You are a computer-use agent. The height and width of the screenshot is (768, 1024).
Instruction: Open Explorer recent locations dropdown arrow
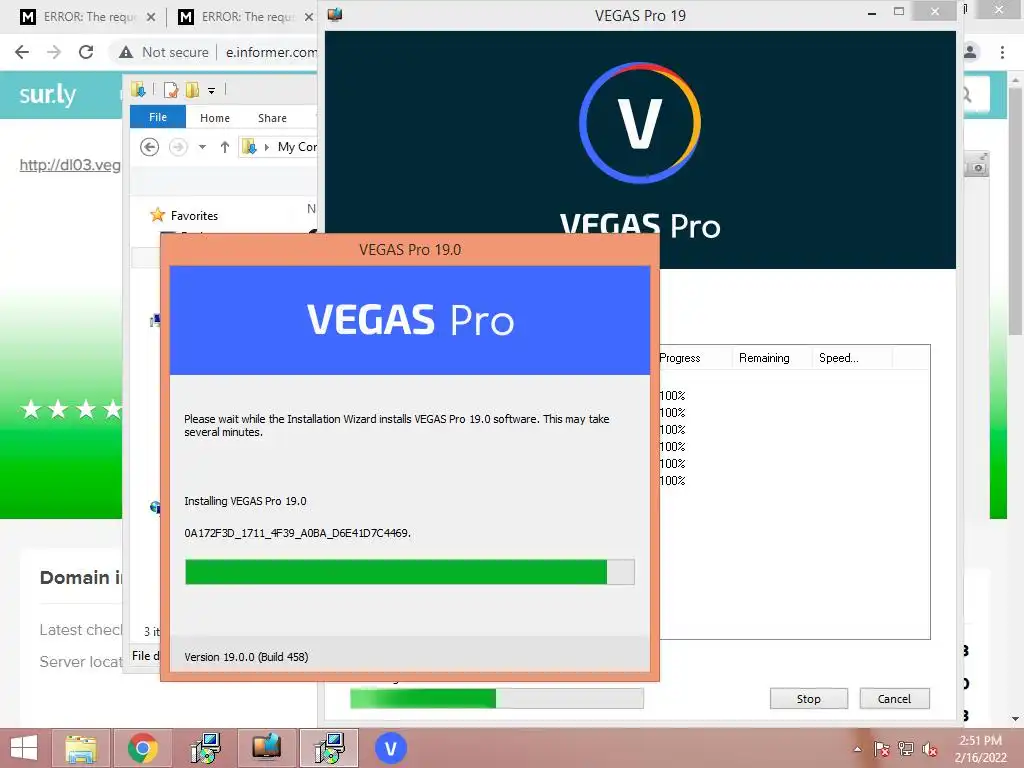coord(202,147)
